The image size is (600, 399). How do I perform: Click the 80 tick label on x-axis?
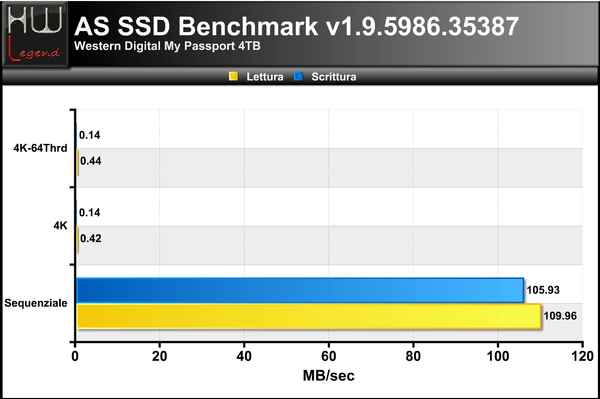(413, 356)
